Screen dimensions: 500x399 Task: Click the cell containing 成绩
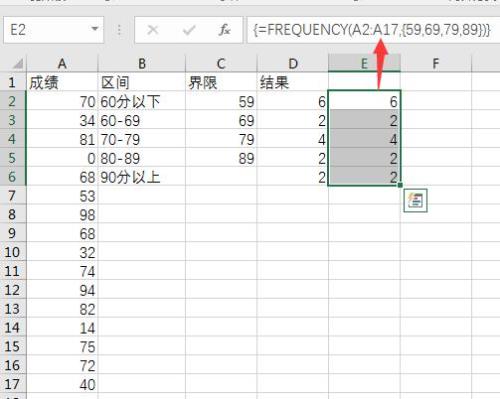pos(62,82)
